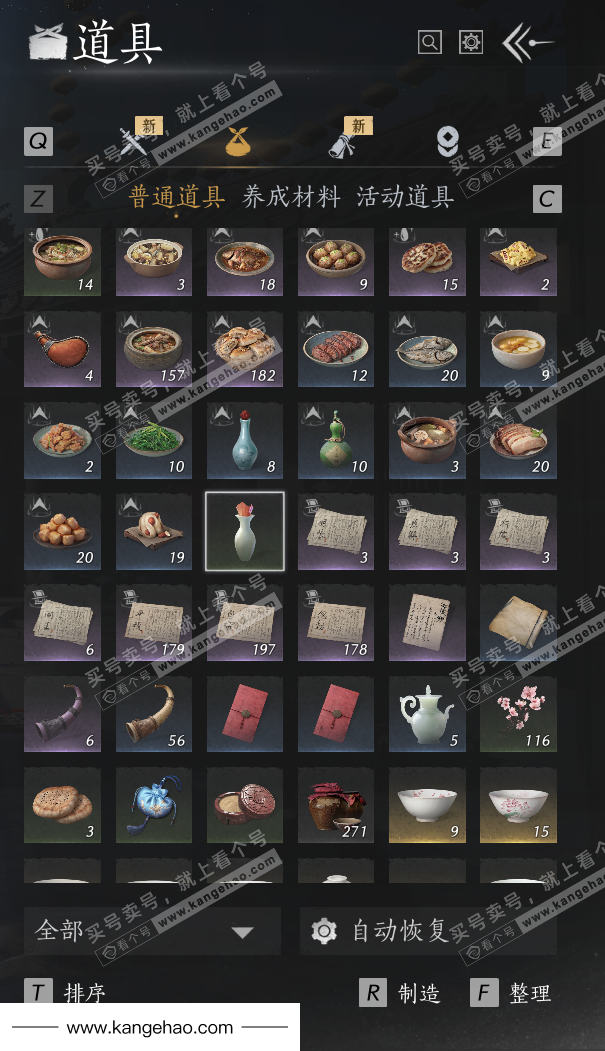The height and width of the screenshot is (1051, 605).
Task: Open the scroll category icon marked new
Action: [x=344, y=141]
